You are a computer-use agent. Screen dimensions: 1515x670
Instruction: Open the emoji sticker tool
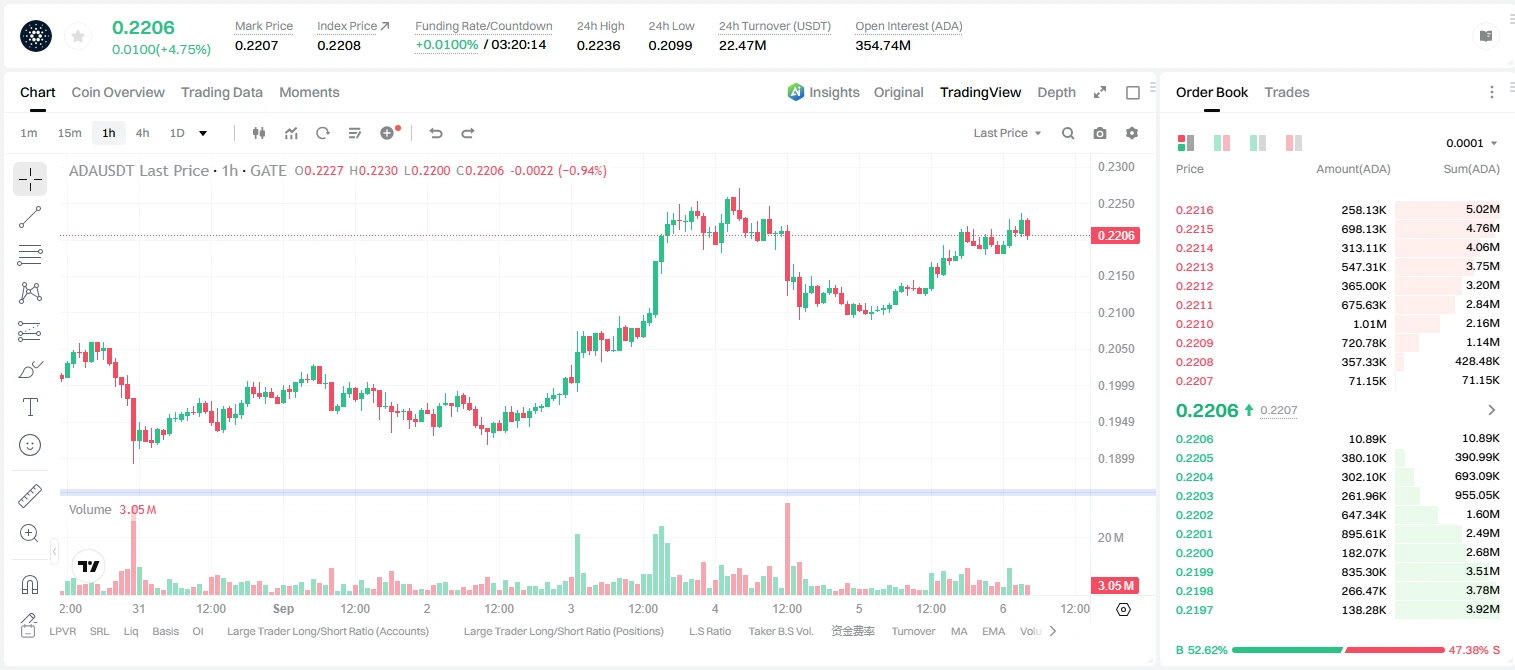[x=30, y=445]
